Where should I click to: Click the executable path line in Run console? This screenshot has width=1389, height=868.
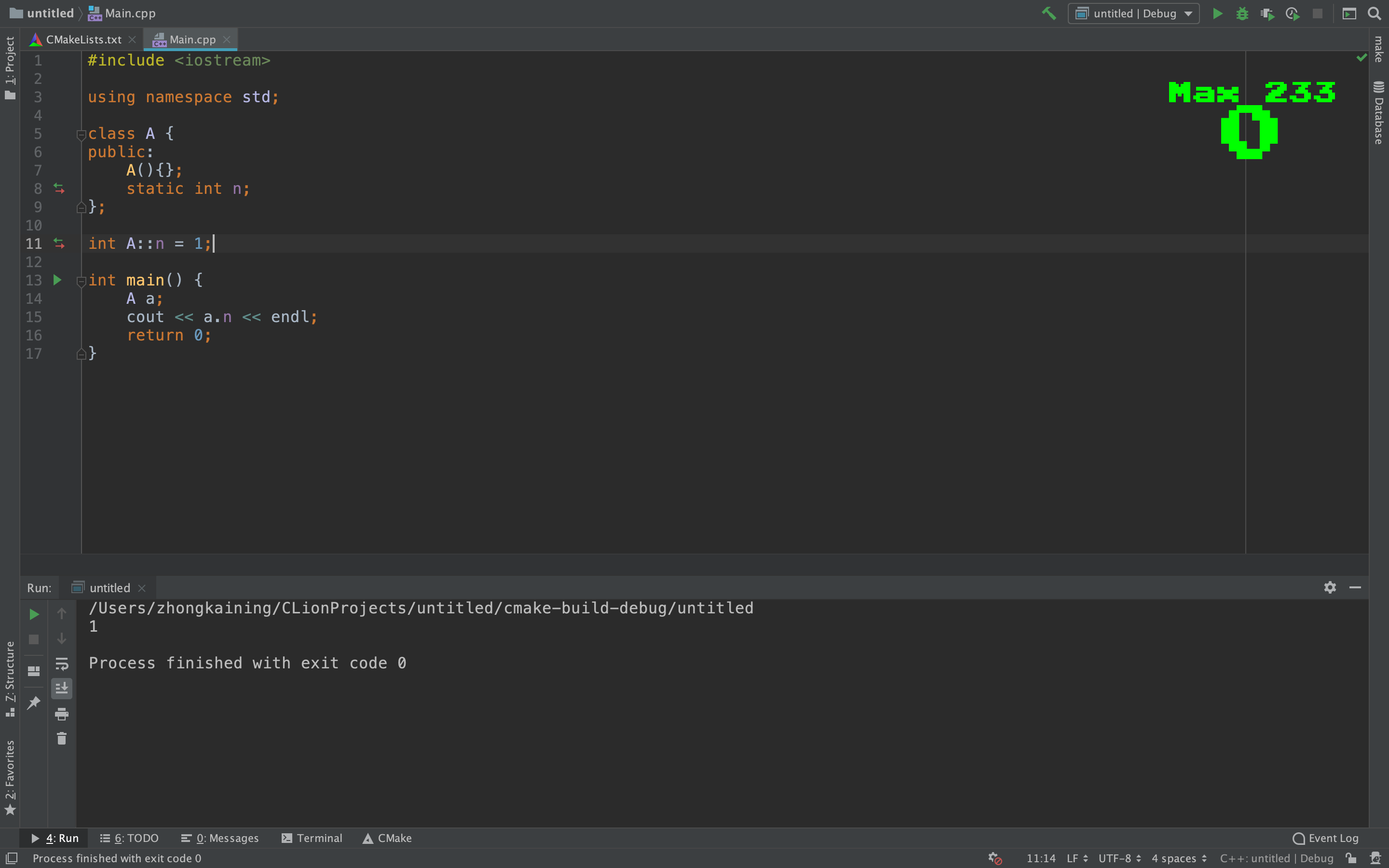(421, 608)
